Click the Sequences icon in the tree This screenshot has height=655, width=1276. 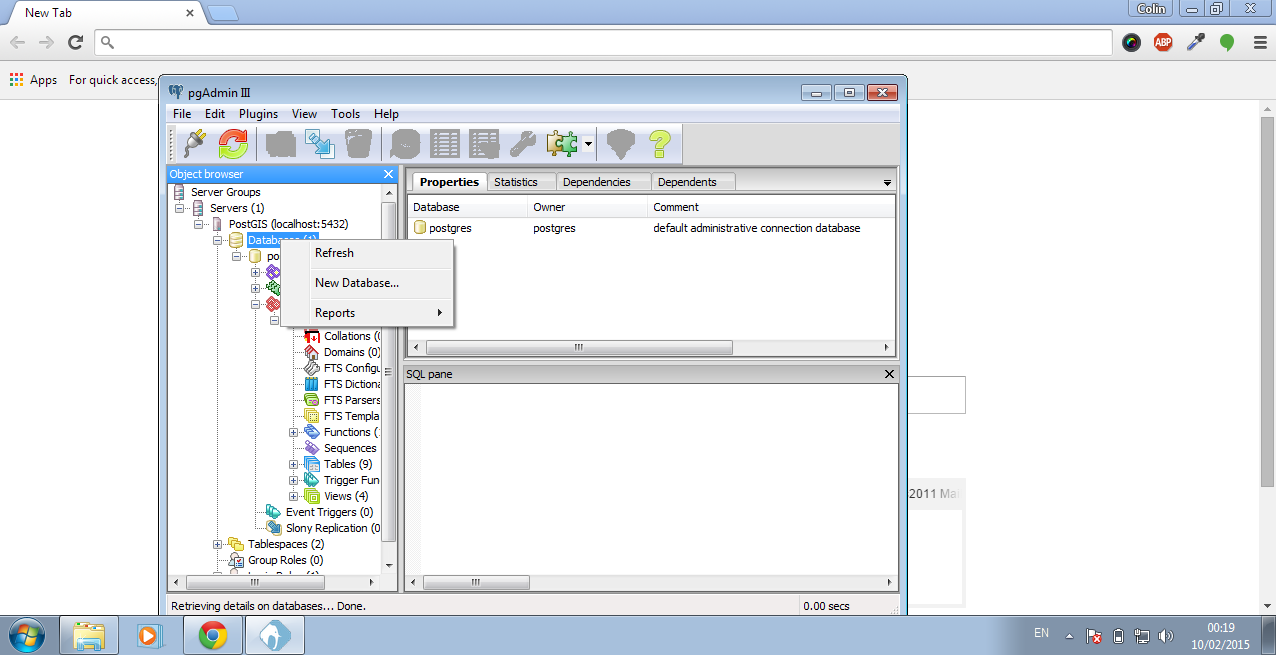coord(312,448)
